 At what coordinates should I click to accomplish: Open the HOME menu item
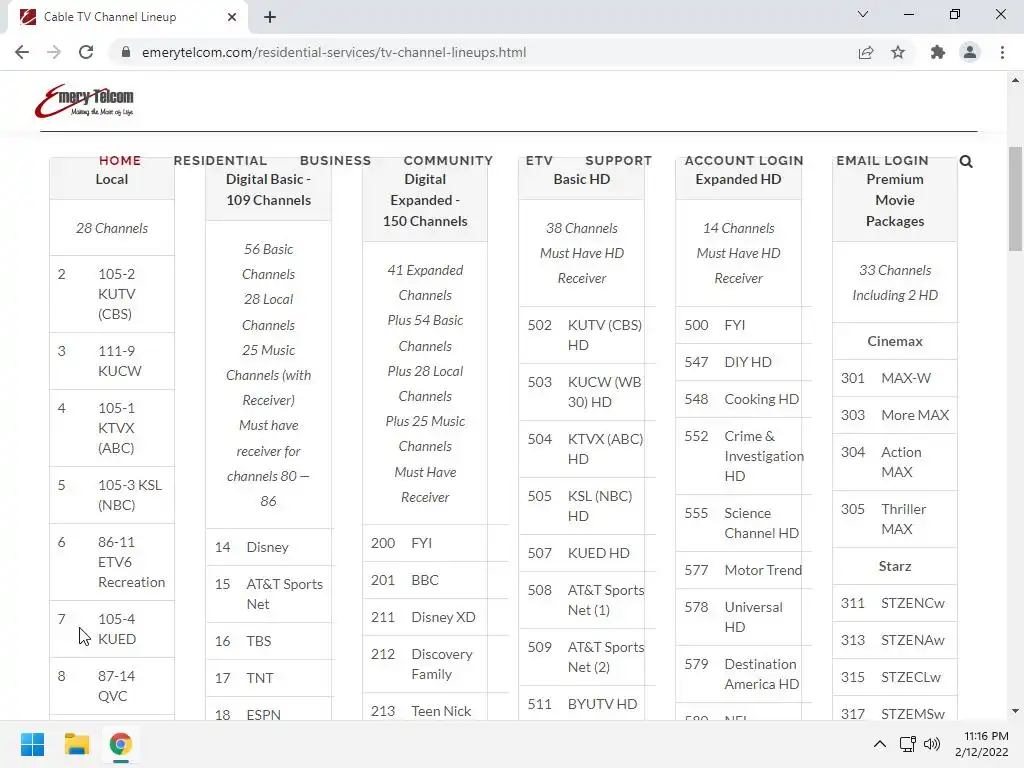click(x=120, y=161)
